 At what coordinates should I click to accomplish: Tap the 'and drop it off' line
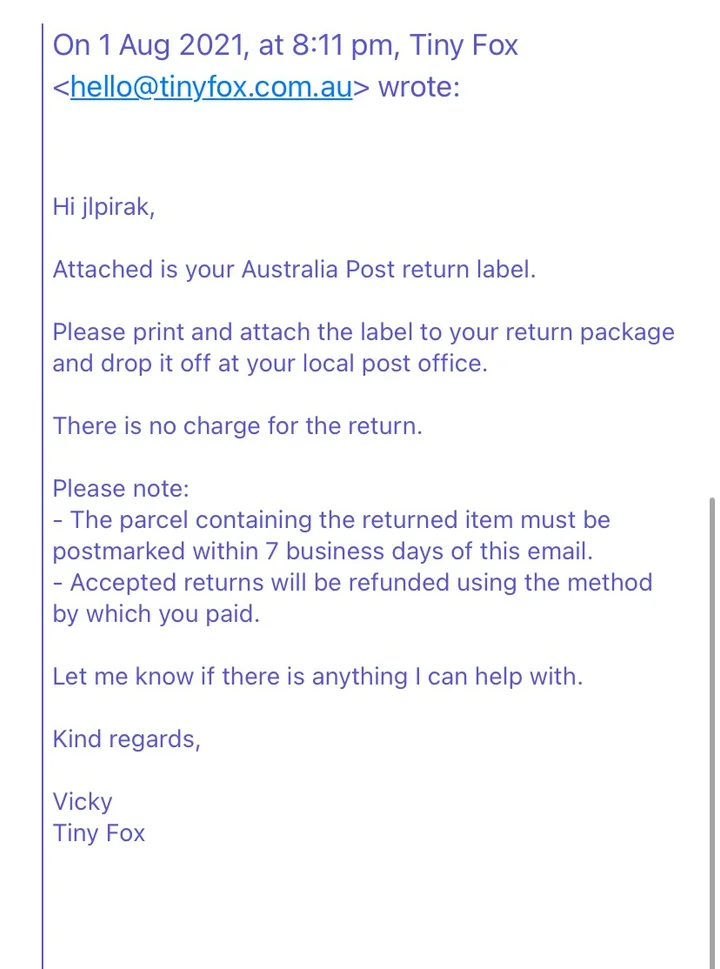[x=270, y=363]
